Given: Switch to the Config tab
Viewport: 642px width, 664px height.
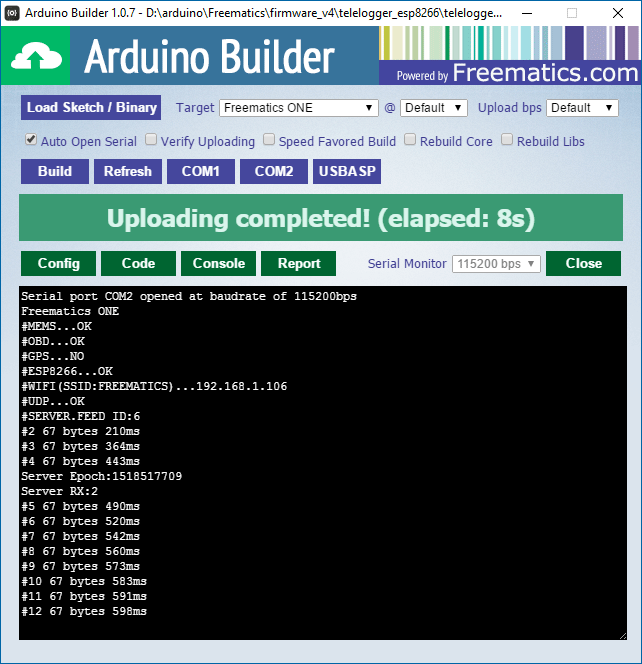Looking at the screenshot, I should point(58,263).
